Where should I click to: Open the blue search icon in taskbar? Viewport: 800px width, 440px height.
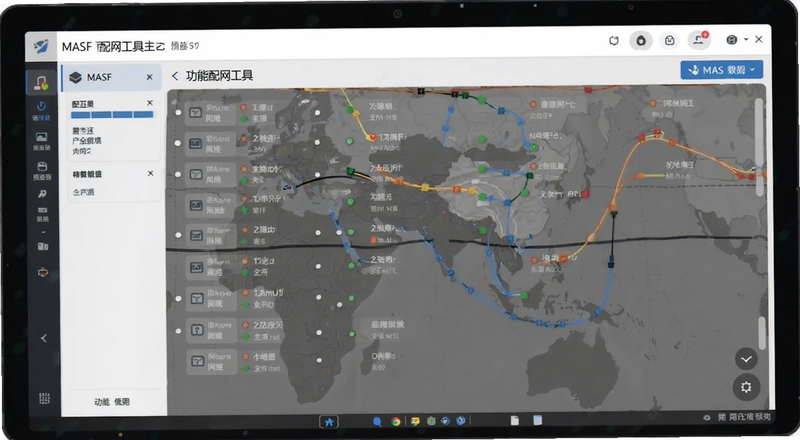pyautogui.click(x=377, y=422)
